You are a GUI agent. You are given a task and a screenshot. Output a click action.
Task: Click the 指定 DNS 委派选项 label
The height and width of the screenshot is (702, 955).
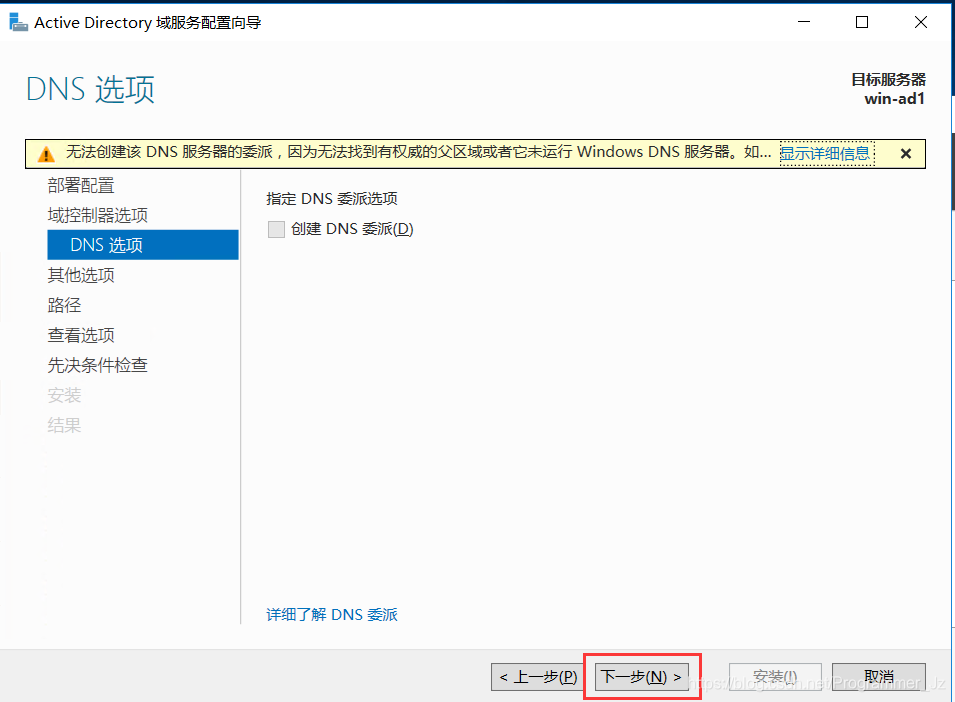click(332, 198)
